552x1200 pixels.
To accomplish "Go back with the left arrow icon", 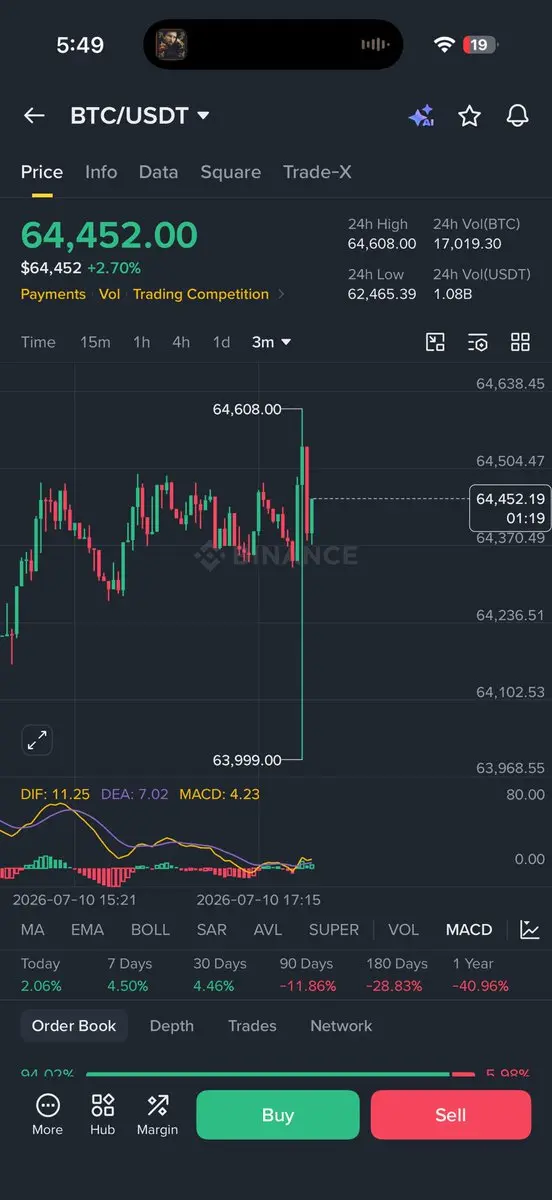I will tap(34, 116).
